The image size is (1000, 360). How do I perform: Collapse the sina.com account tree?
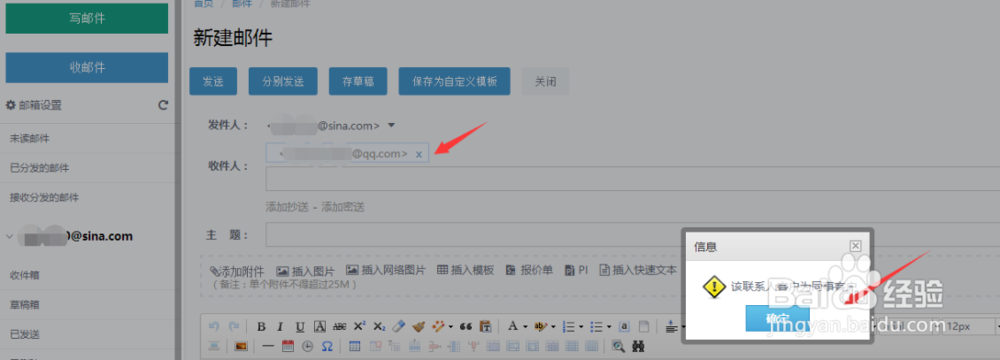point(9,236)
